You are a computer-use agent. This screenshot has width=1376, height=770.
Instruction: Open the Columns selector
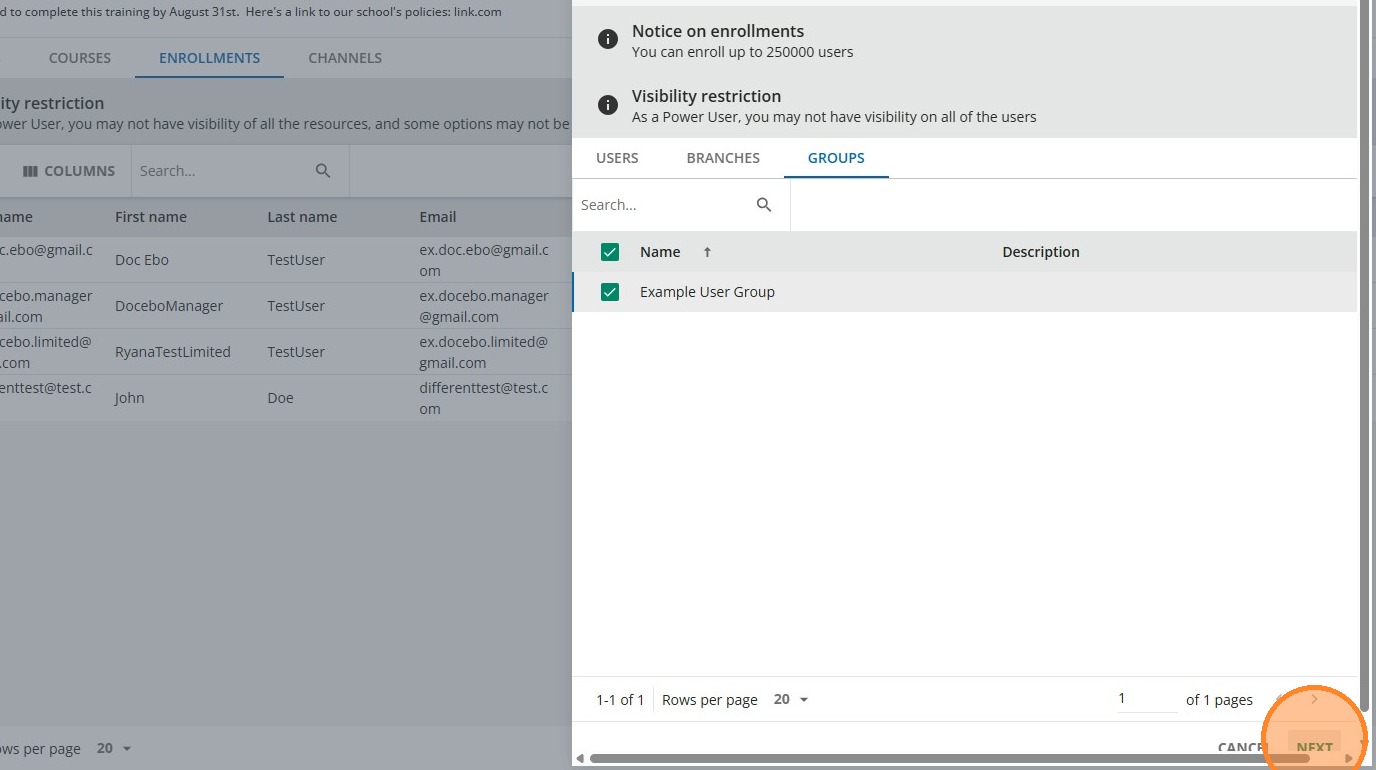click(69, 171)
